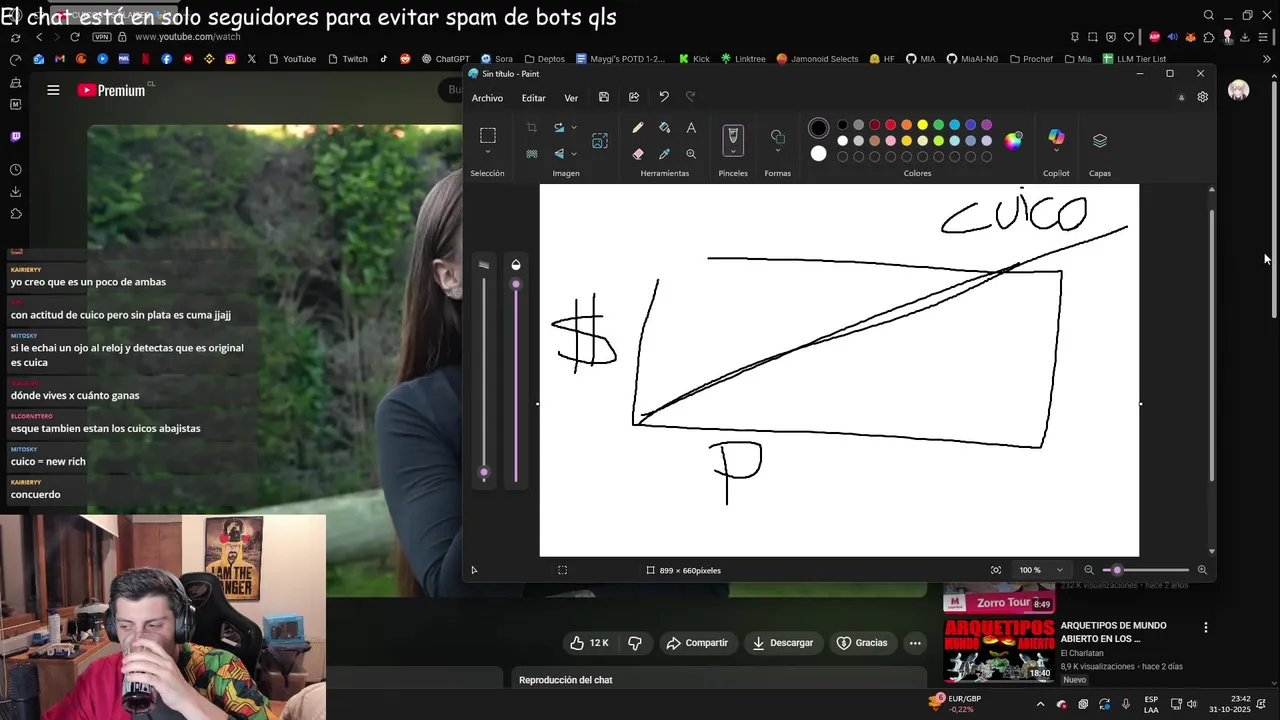Click the brush size slider handle
Screen dimensions: 1280x720
pyautogui.click(x=484, y=472)
